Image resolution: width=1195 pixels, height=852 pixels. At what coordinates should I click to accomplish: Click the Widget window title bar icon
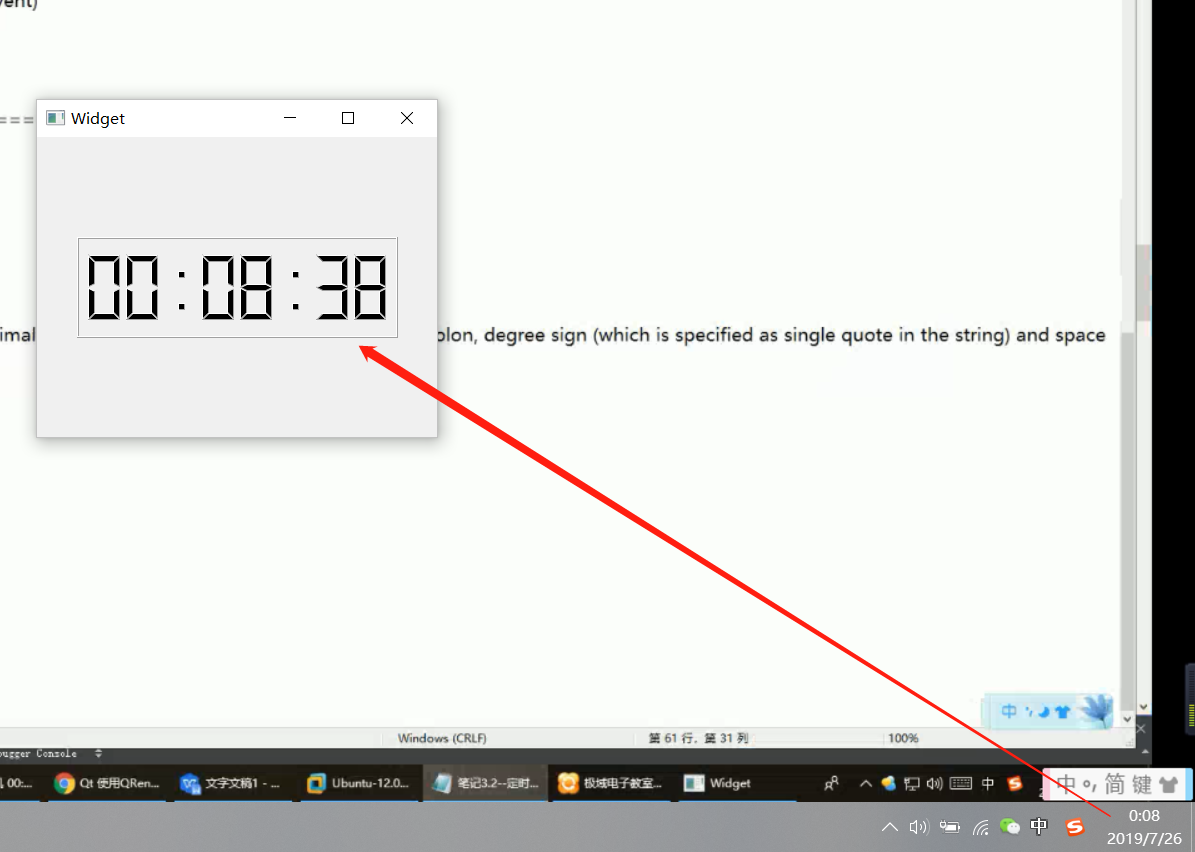click(x=55, y=118)
